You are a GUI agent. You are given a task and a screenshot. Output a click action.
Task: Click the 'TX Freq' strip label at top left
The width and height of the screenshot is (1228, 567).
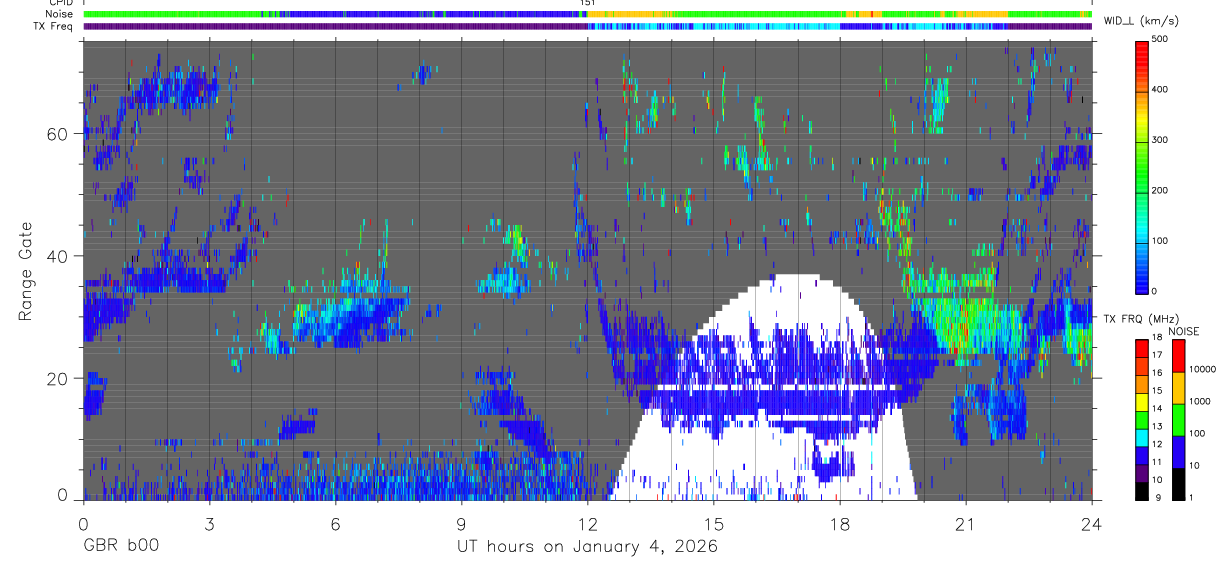pyautogui.click(x=55, y=26)
